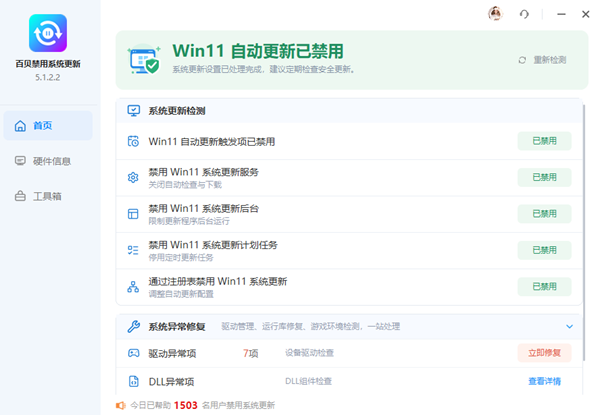Toggle 已禁用 for 系统更新服务
Screen dimensions: 600x415
545,177
